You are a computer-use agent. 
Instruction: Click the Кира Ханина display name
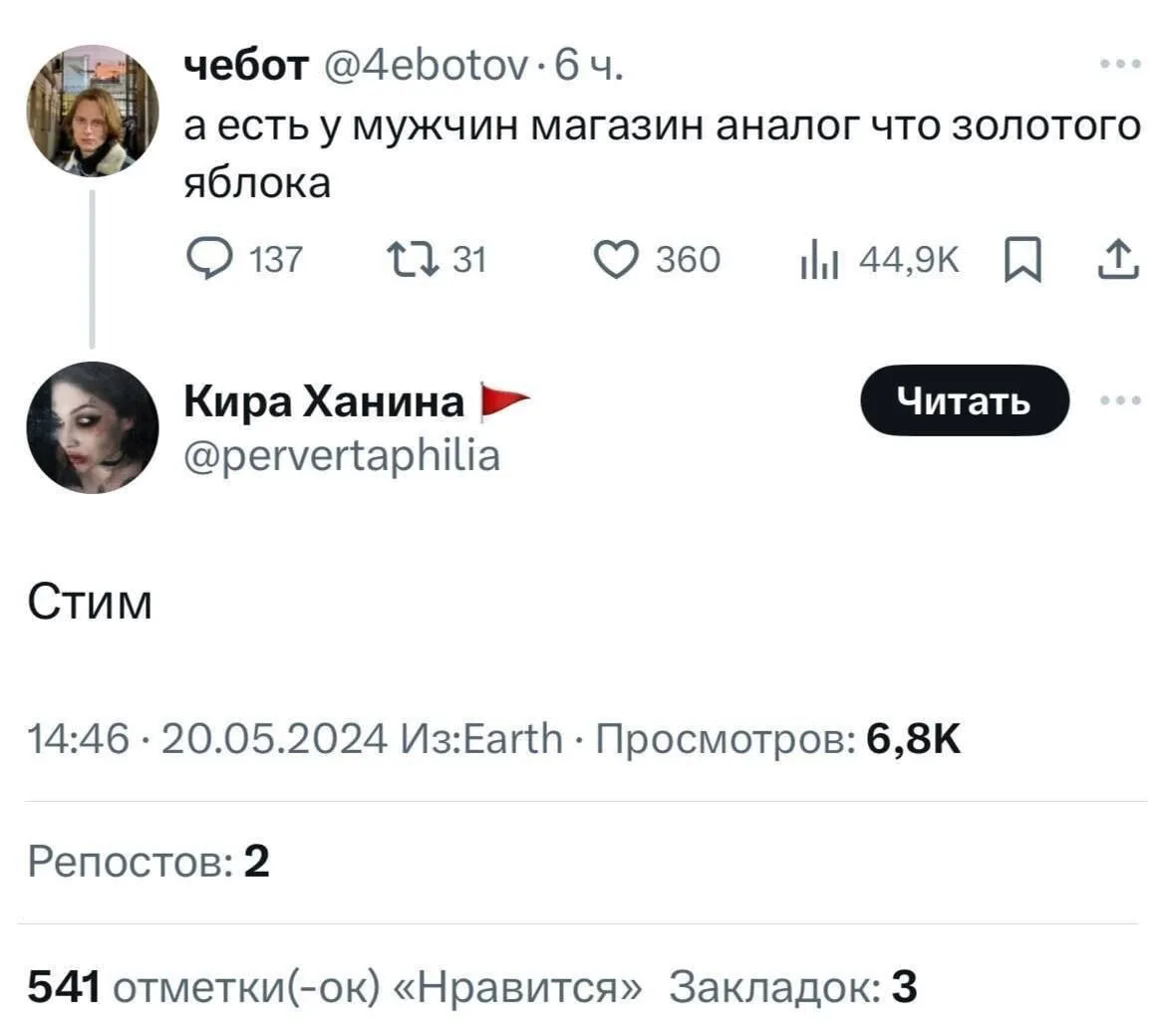pyautogui.click(x=324, y=400)
